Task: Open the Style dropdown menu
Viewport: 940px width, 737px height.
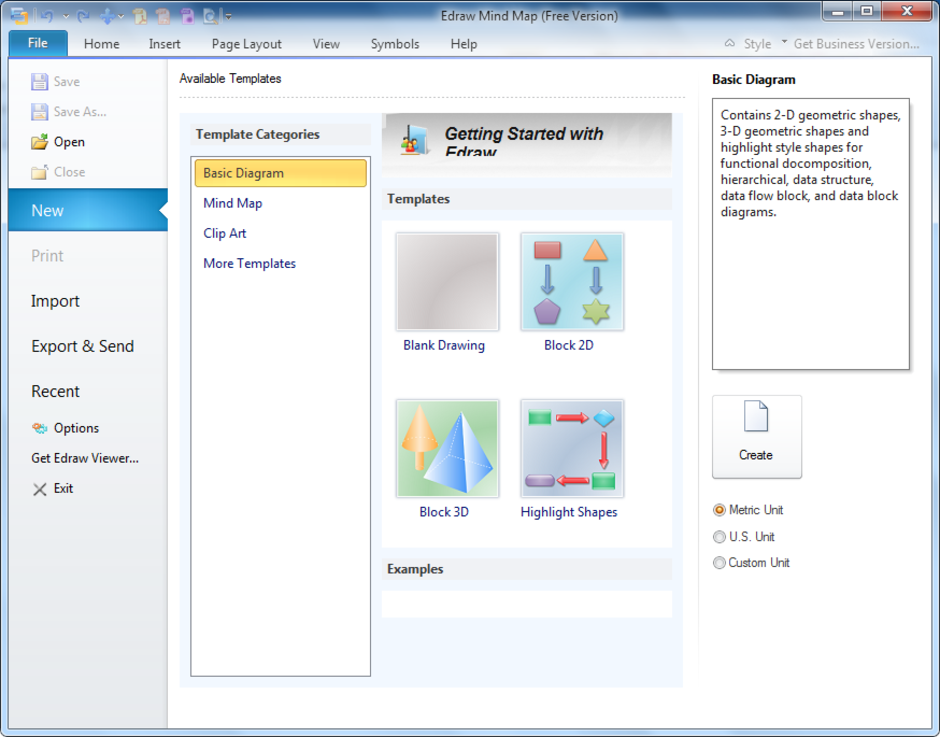Action: click(x=764, y=44)
